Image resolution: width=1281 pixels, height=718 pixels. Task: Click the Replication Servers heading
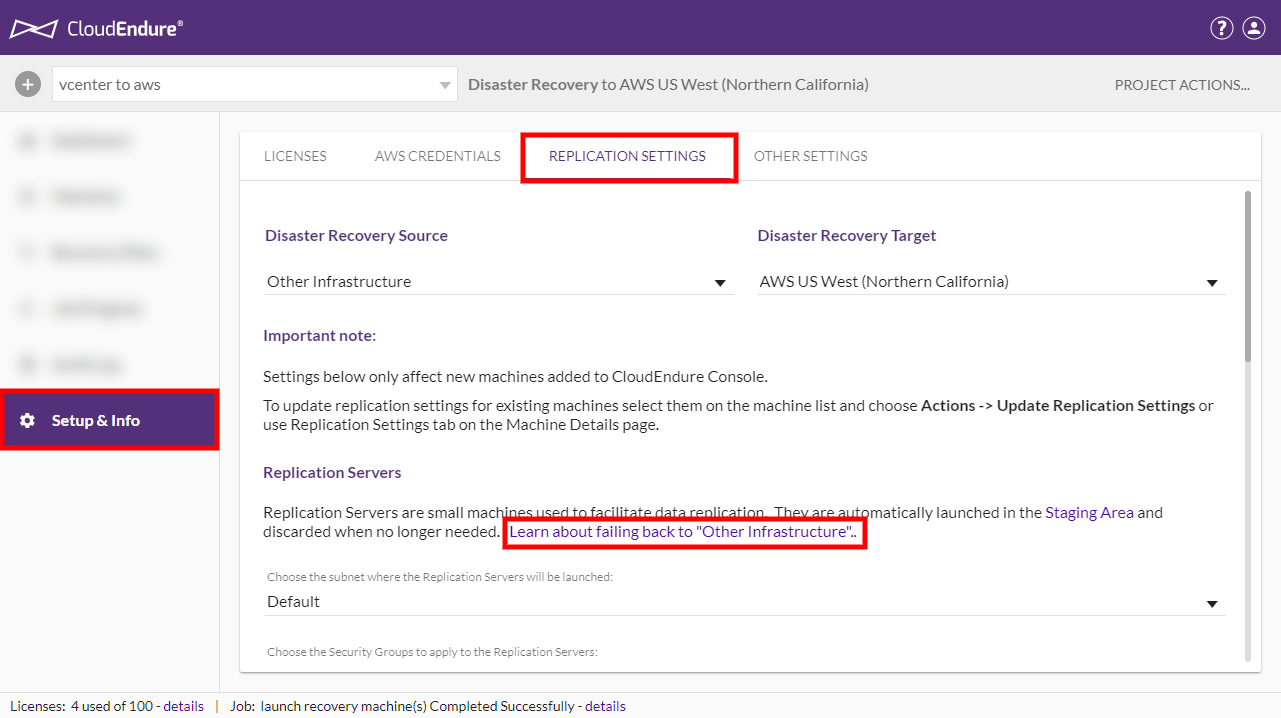tap(332, 472)
